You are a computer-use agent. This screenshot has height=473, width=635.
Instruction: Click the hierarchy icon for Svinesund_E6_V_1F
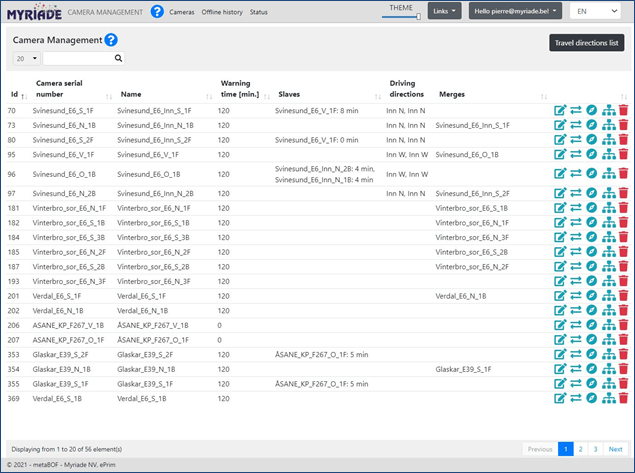pyautogui.click(x=608, y=155)
